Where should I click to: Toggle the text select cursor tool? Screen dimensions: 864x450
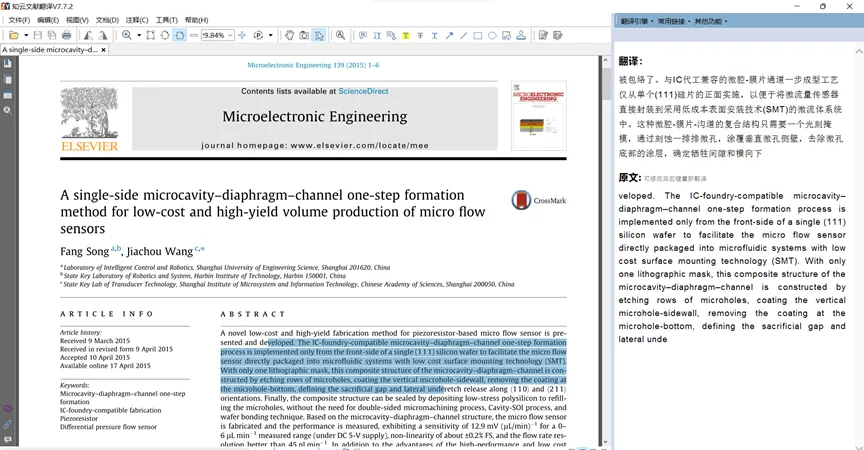[318, 35]
